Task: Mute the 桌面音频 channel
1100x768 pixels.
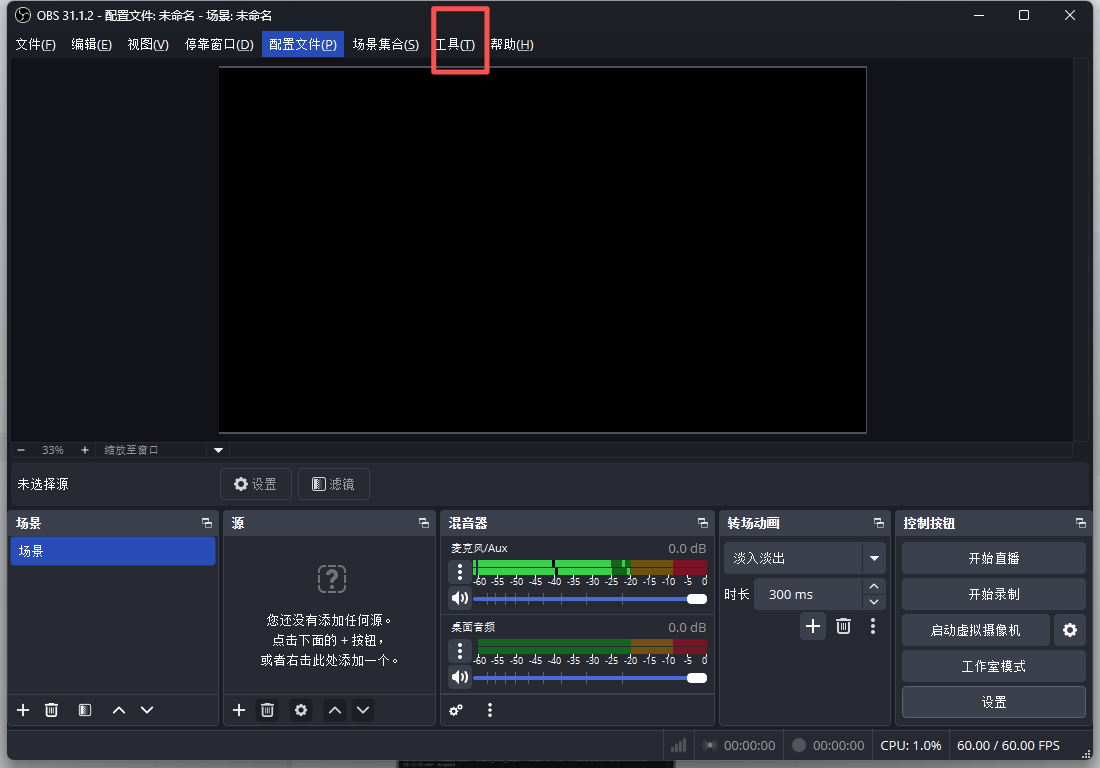Action: click(x=460, y=677)
